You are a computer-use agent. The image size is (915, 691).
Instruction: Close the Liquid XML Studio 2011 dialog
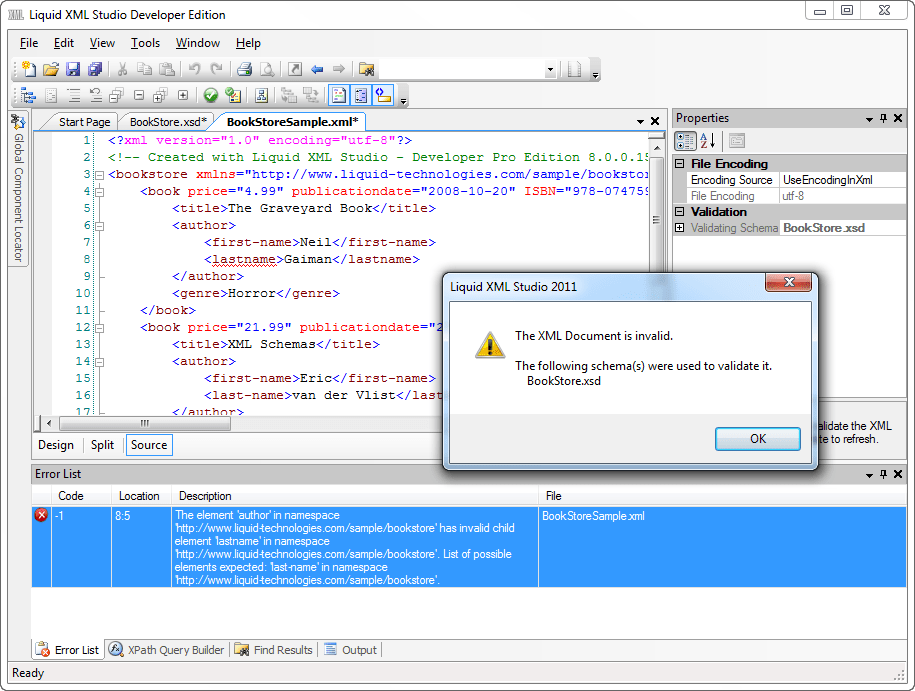tap(789, 282)
